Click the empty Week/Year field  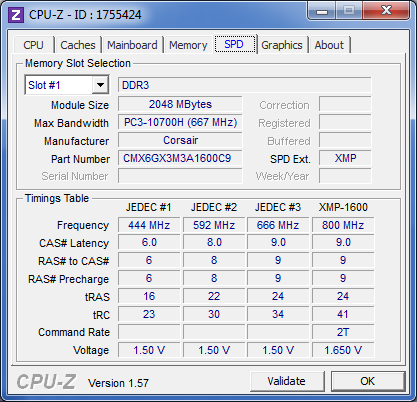click(345, 176)
